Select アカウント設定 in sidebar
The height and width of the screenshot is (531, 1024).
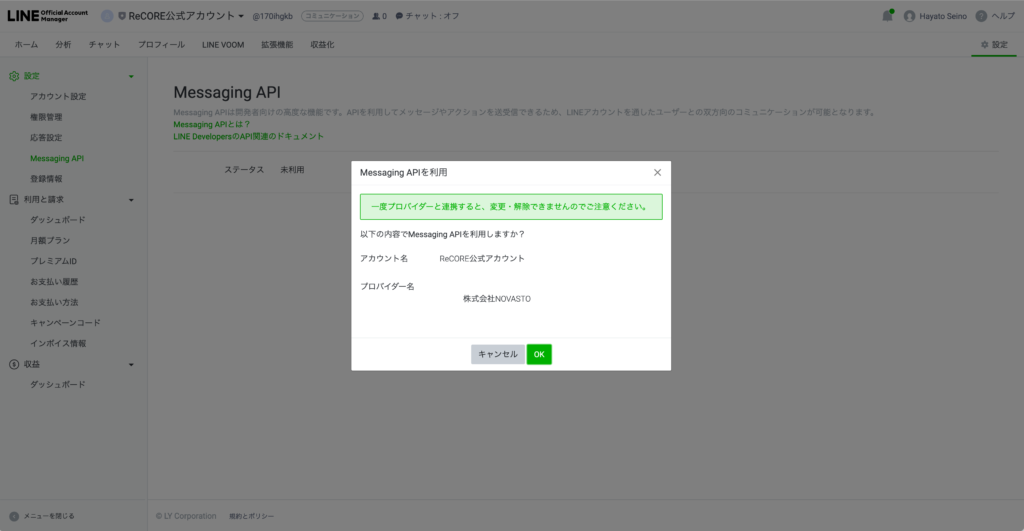click(x=58, y=97)
